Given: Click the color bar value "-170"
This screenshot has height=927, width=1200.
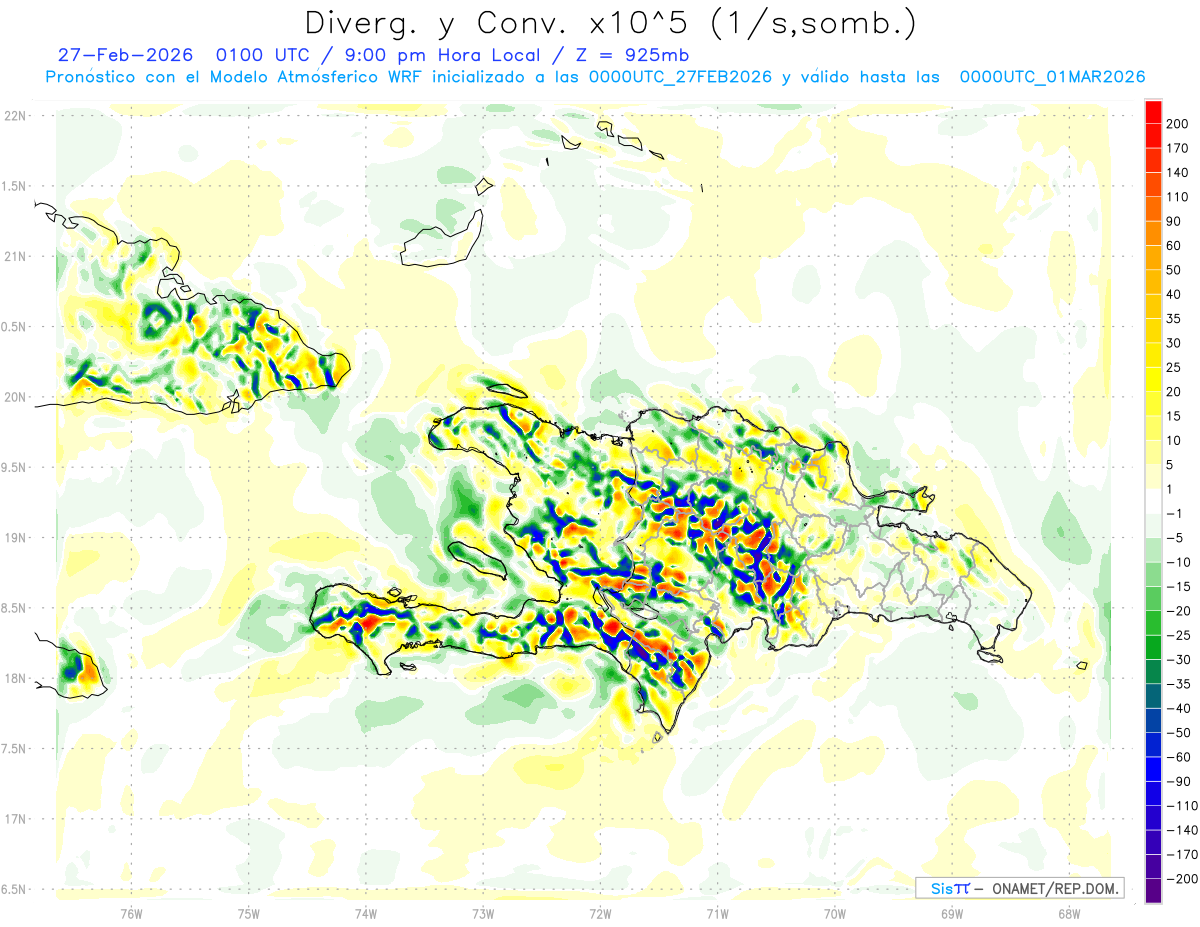Looking at the screenshot, I should pyautogui.click(x=1181, y=855).
